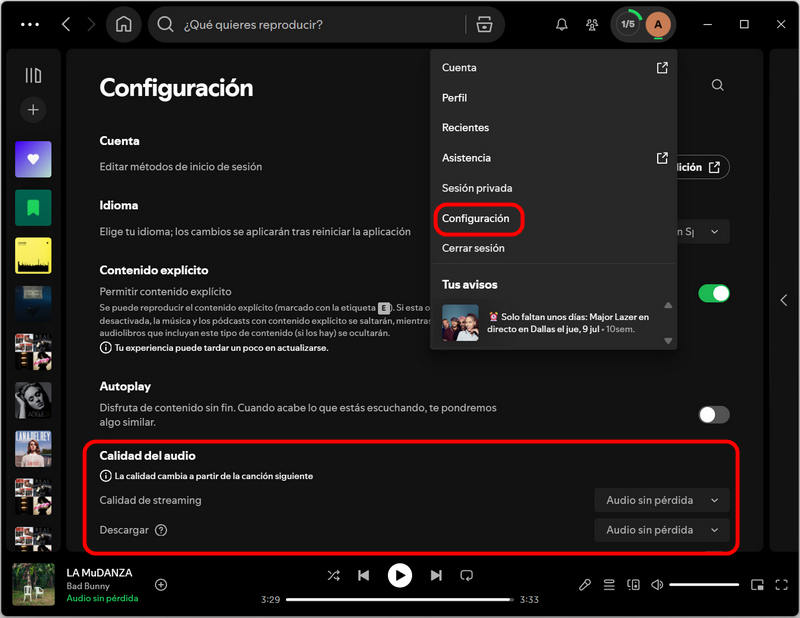Screen dimensions: 800x618
Task: Open Asistencia from profile menu
Action: pyautogui.click(x=554, y=158)
